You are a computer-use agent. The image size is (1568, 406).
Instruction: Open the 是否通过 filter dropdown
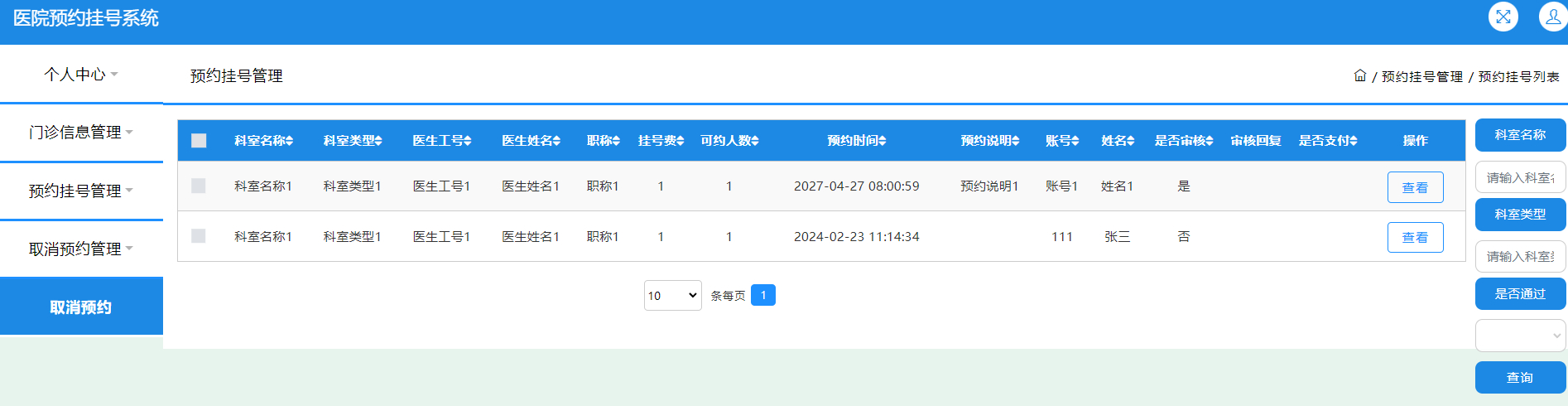tap(1520, 336)
